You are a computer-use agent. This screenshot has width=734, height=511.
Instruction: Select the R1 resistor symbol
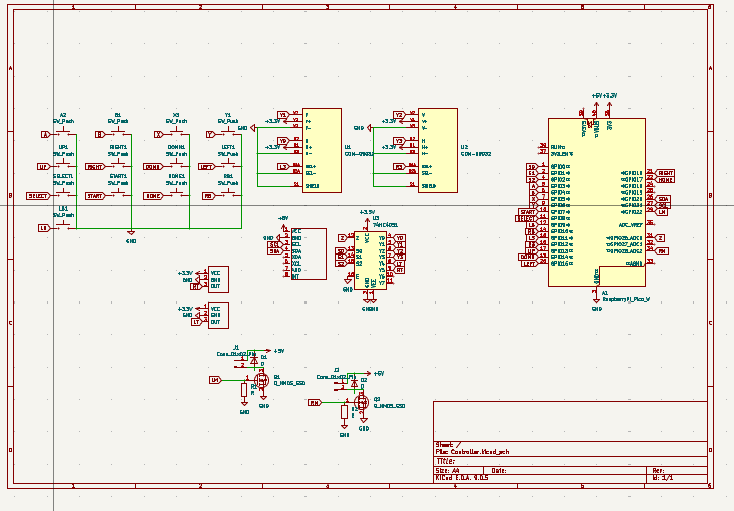[244, 390]
